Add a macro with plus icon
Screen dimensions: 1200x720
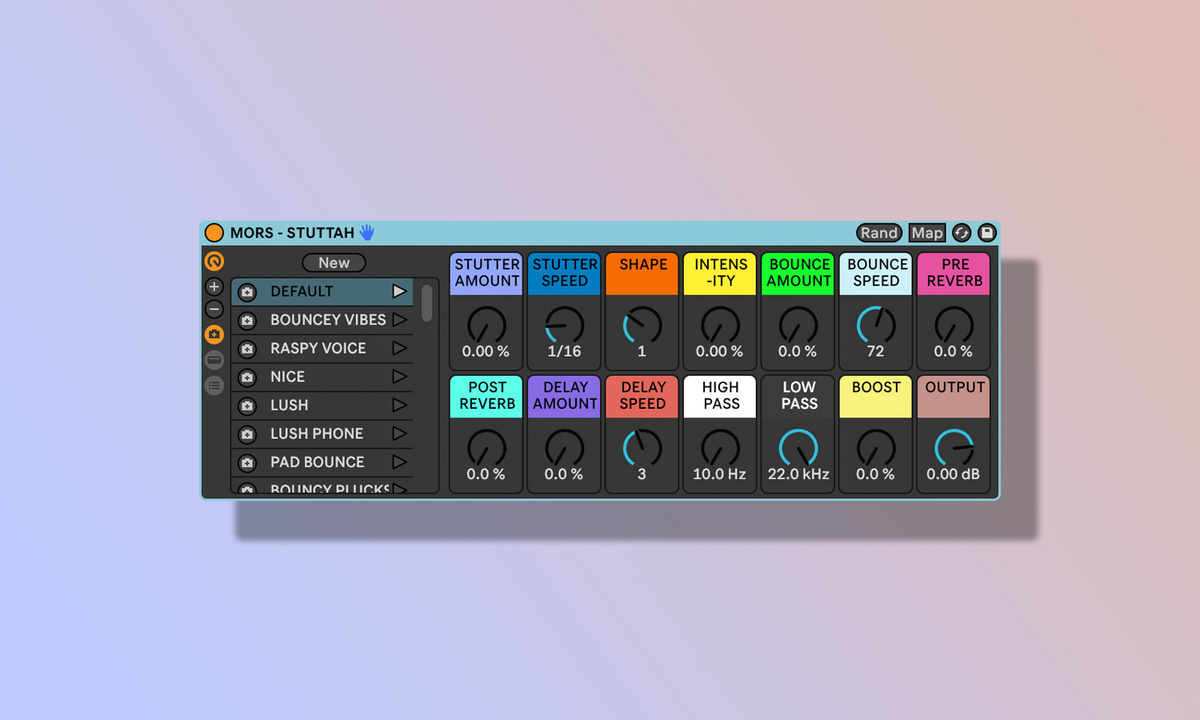tap(214, 287)
